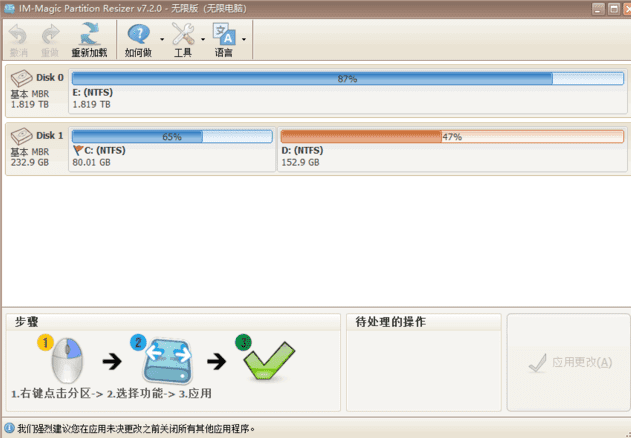
Task: Click the E: (NTFS) partition label
Action: [x=93, y=93]
